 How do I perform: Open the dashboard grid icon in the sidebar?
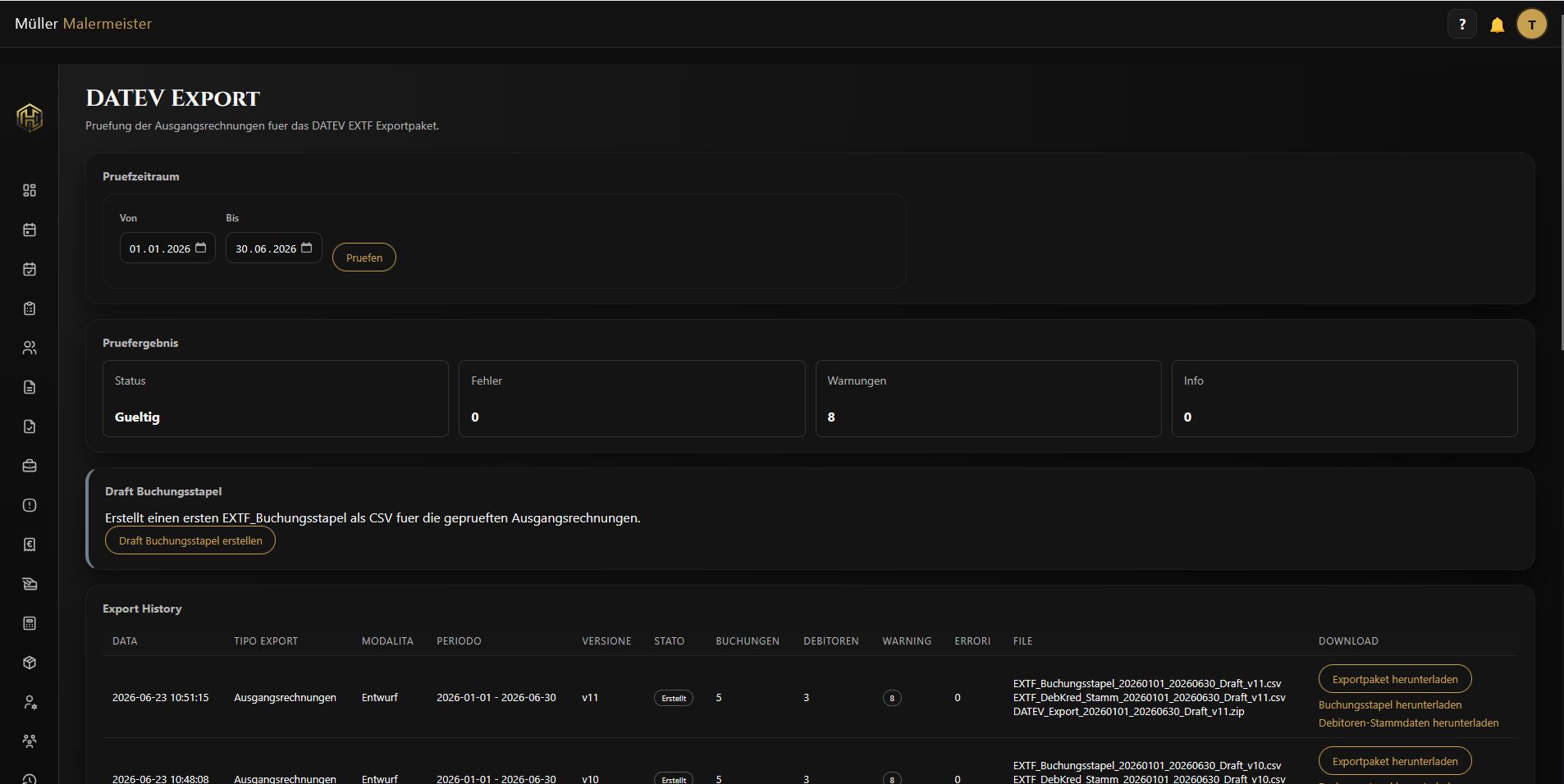30,190
